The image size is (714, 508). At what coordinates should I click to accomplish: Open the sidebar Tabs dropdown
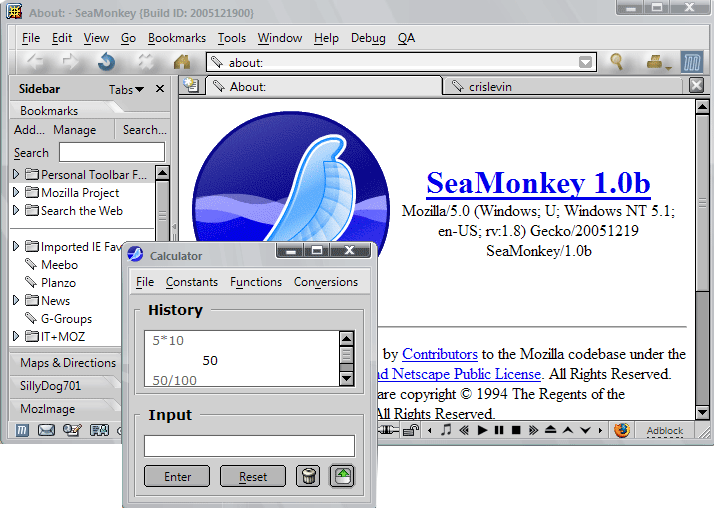(126, 90)
